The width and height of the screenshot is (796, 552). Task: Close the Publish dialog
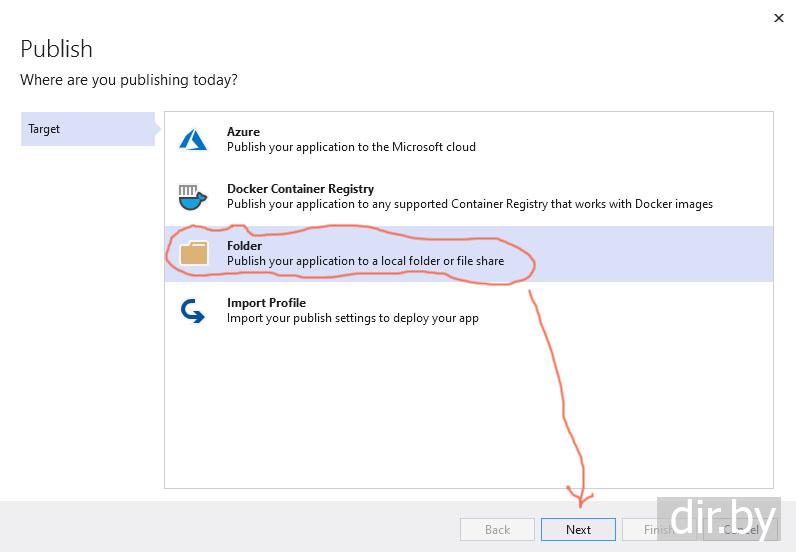pos(778,18)
